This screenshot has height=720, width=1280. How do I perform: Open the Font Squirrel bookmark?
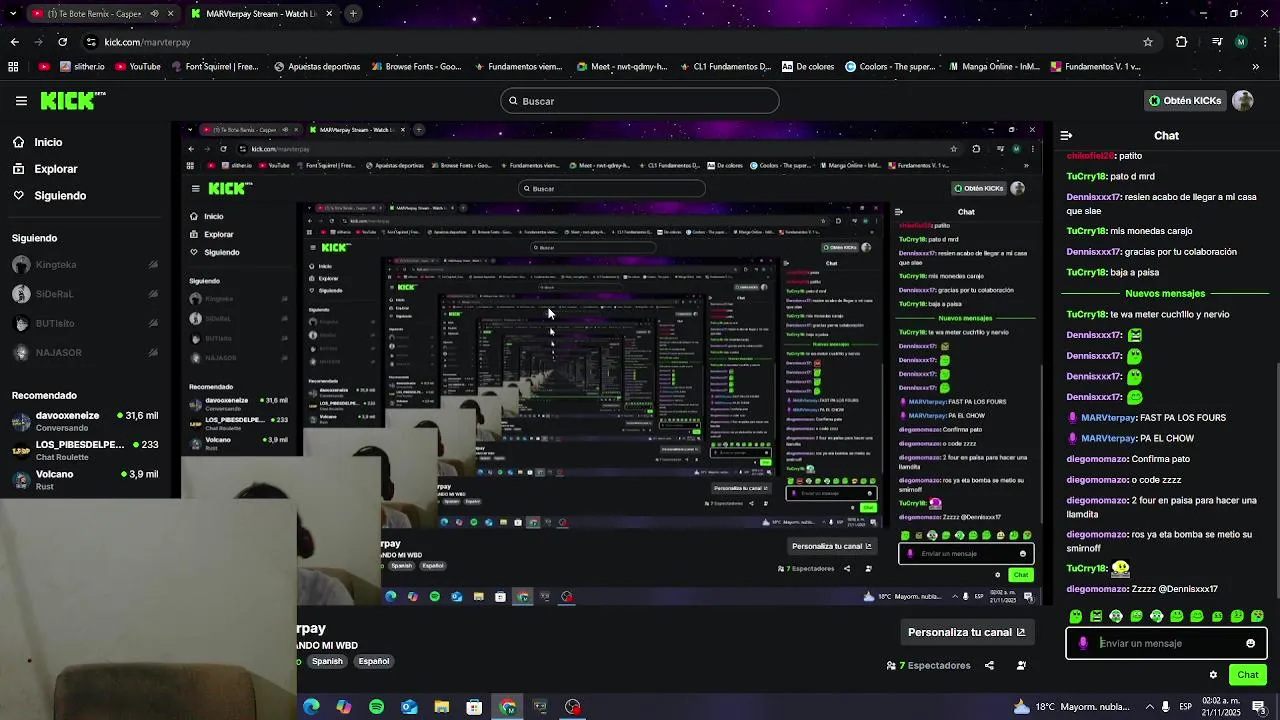[x=215, y=67]
